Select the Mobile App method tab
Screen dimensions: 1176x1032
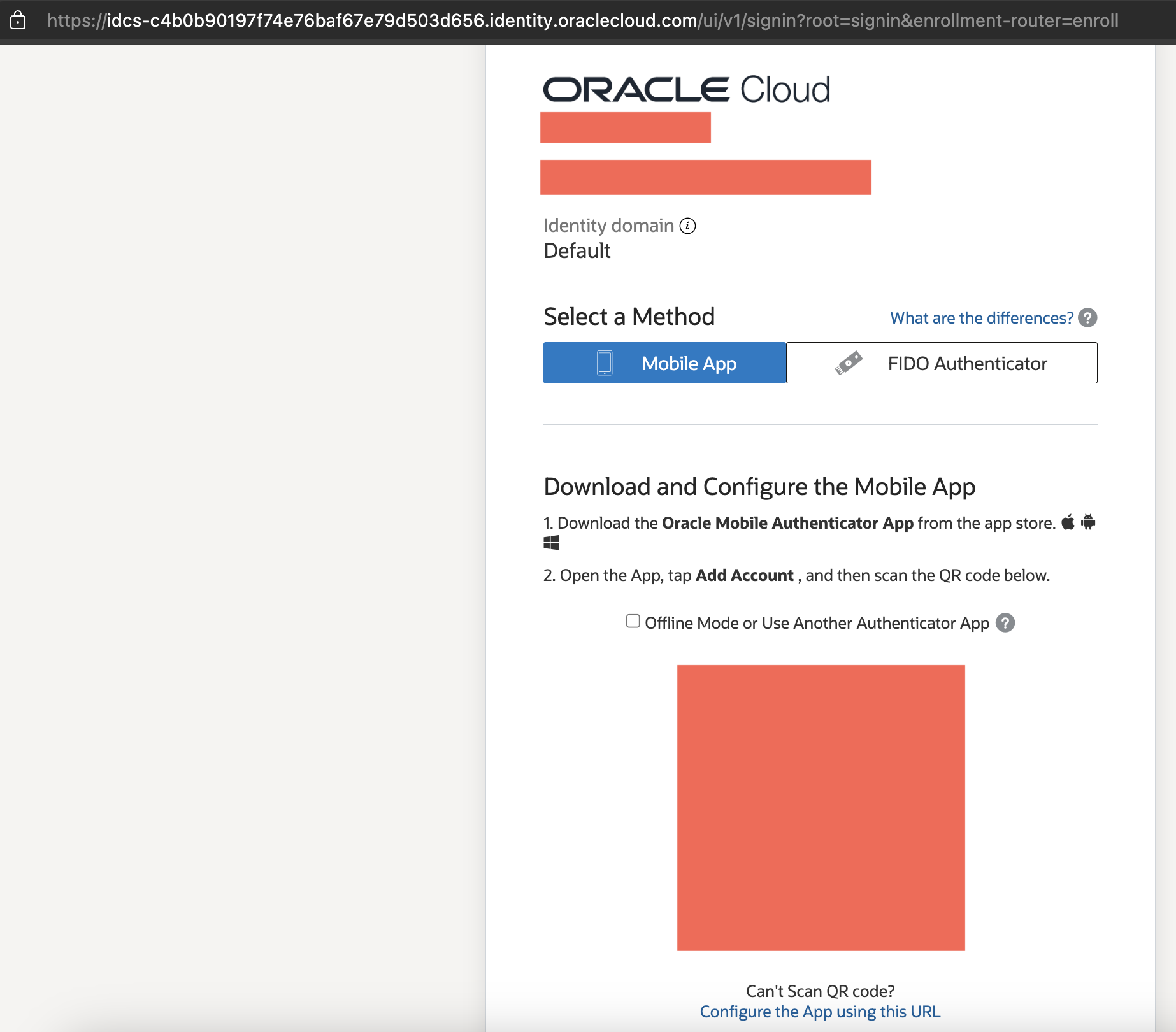(x=664, y=363)
